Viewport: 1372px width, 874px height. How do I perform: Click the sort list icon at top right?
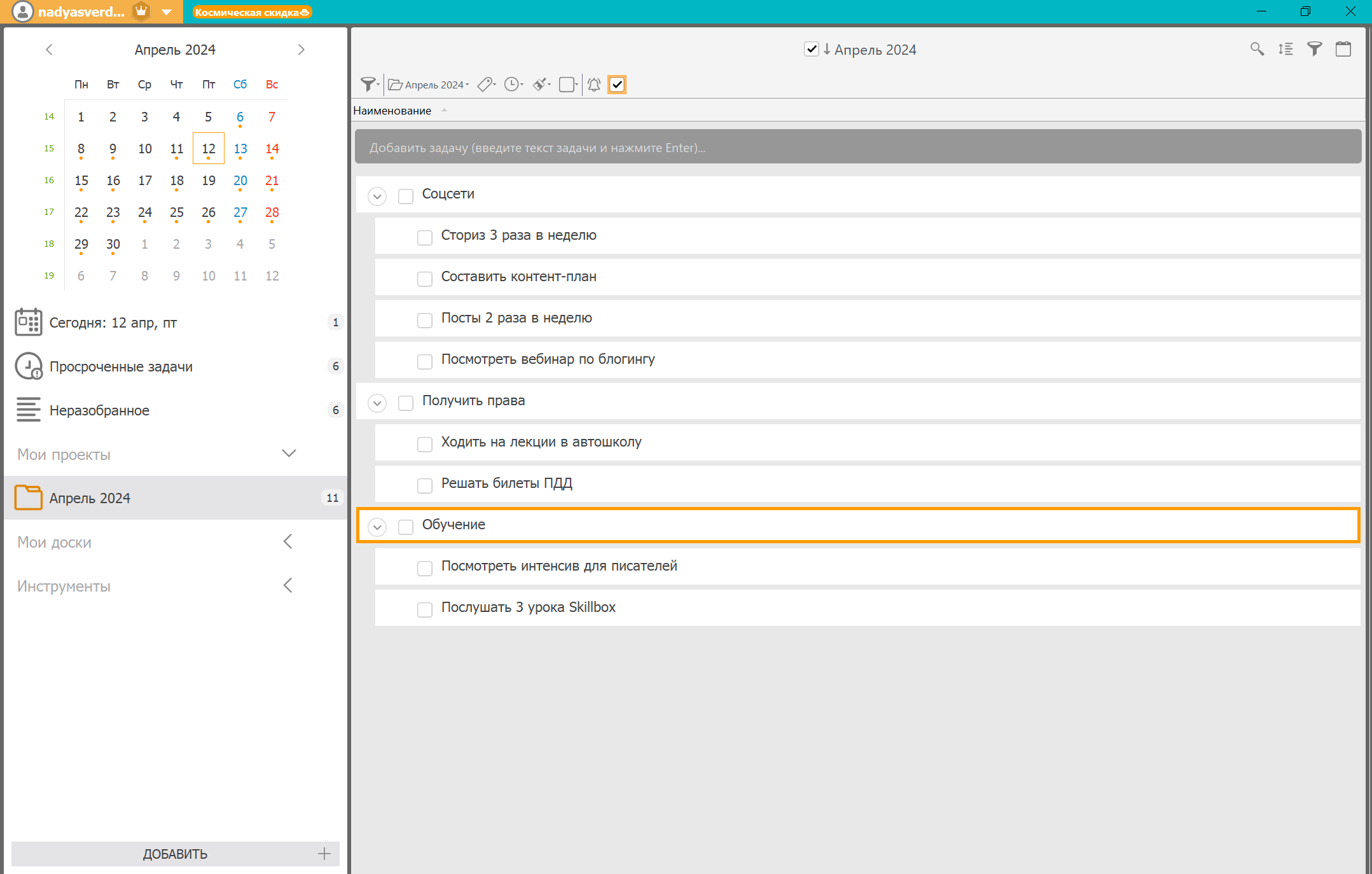click(x=1285, y=49)
